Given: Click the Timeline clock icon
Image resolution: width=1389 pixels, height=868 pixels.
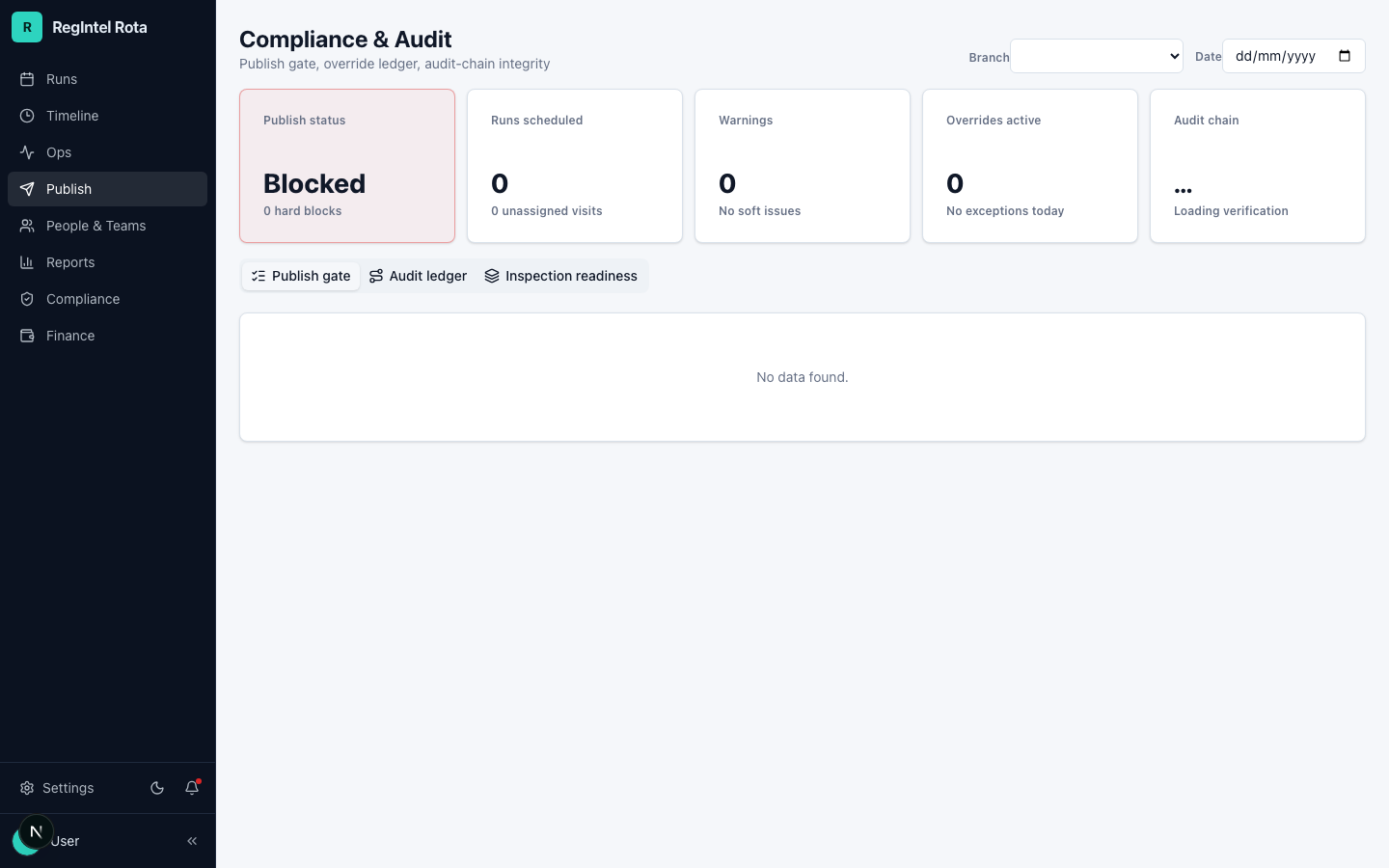Looking at the screenshot, I should [27, 116].
